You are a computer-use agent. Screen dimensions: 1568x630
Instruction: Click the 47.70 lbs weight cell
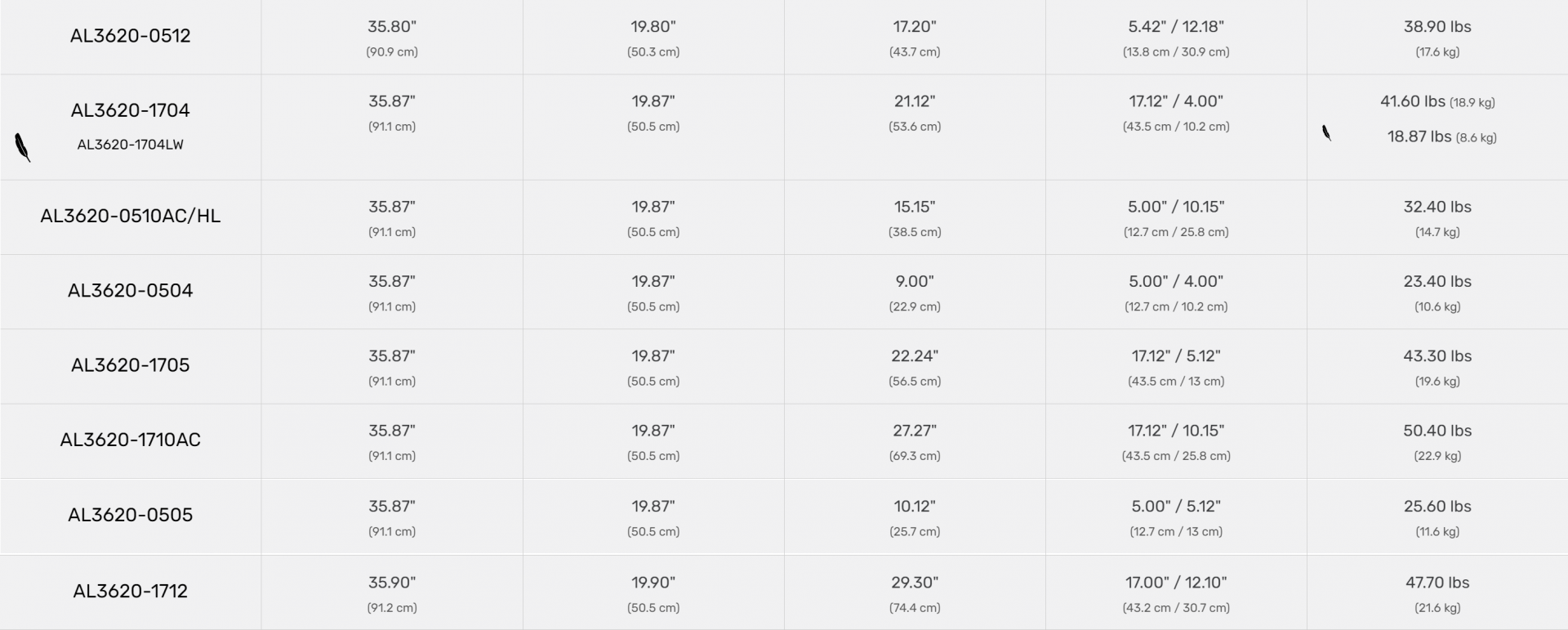(x=1437, y=583)
